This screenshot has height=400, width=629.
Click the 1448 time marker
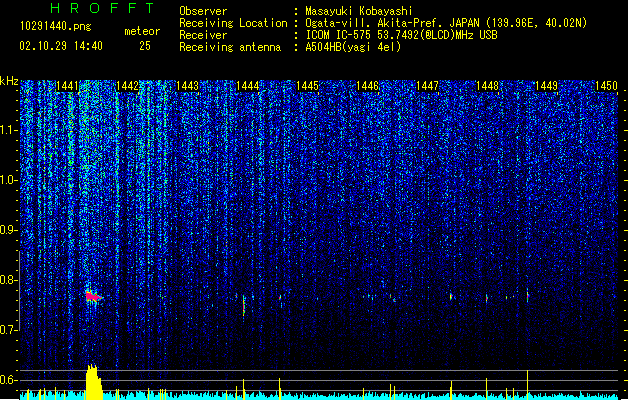(487, 86)
